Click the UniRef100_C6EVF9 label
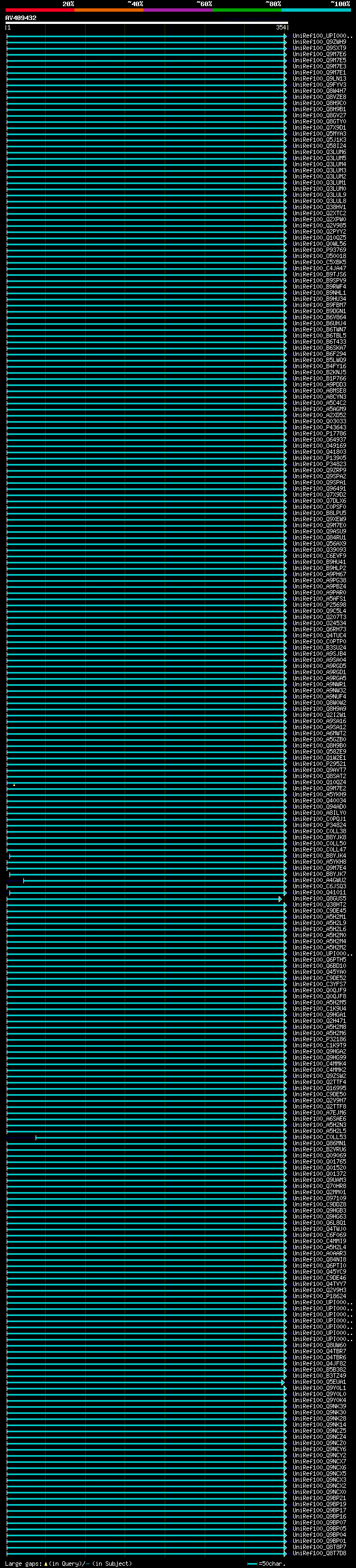 click(319, 556)
